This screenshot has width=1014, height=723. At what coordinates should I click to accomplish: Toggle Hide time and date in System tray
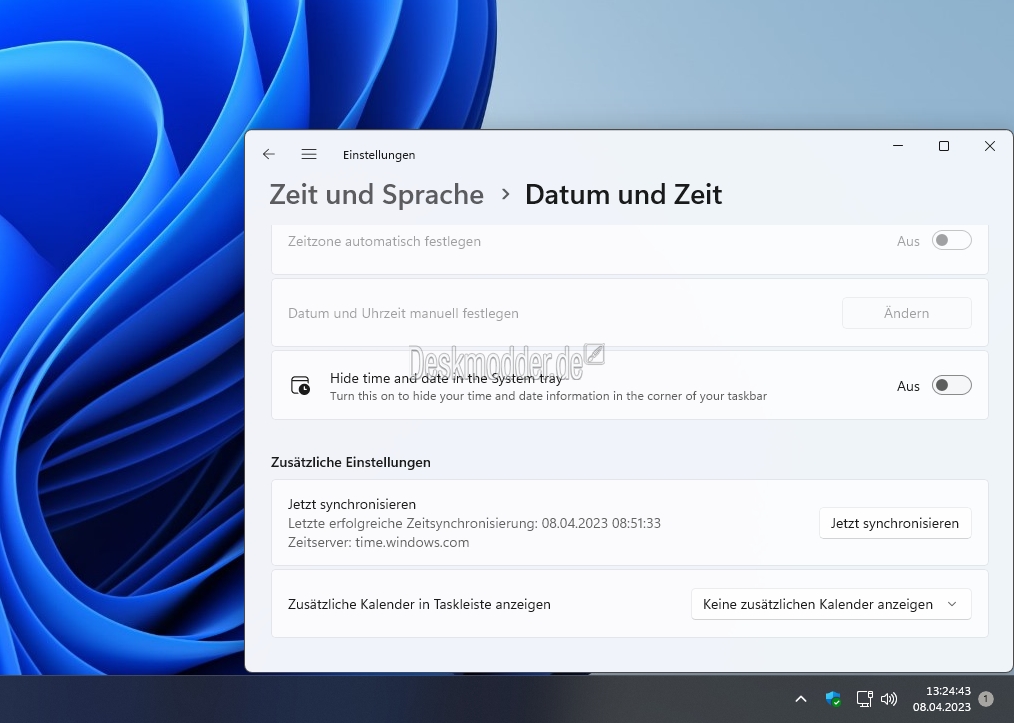pos(951,385)
